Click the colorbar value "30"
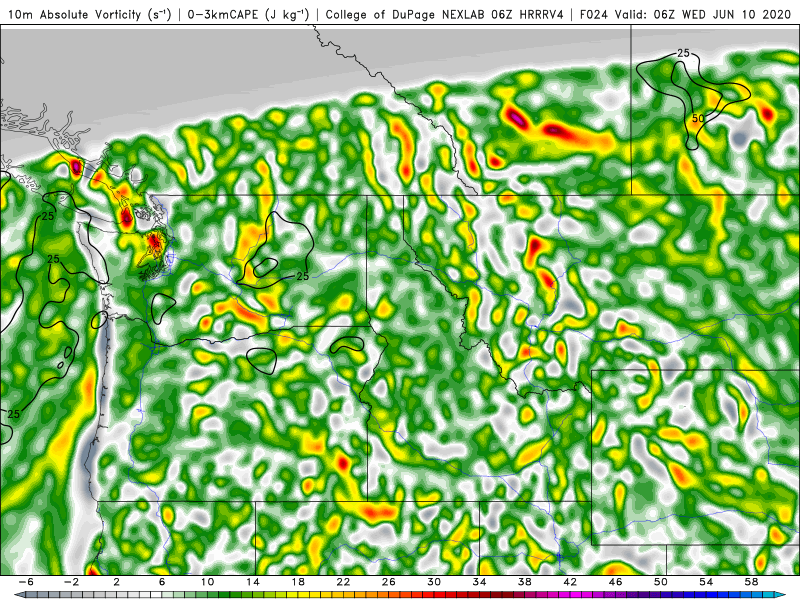 [x=434, y=582]
